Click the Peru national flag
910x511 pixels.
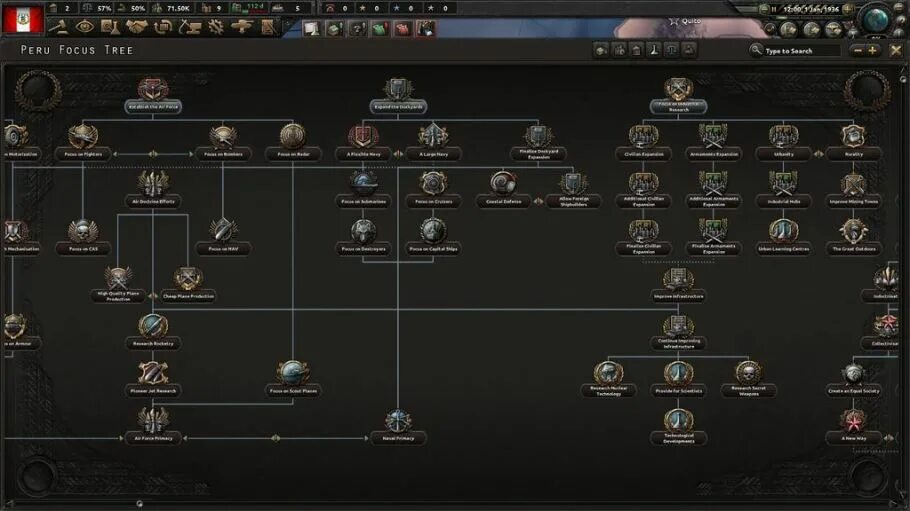click(23, 19)
